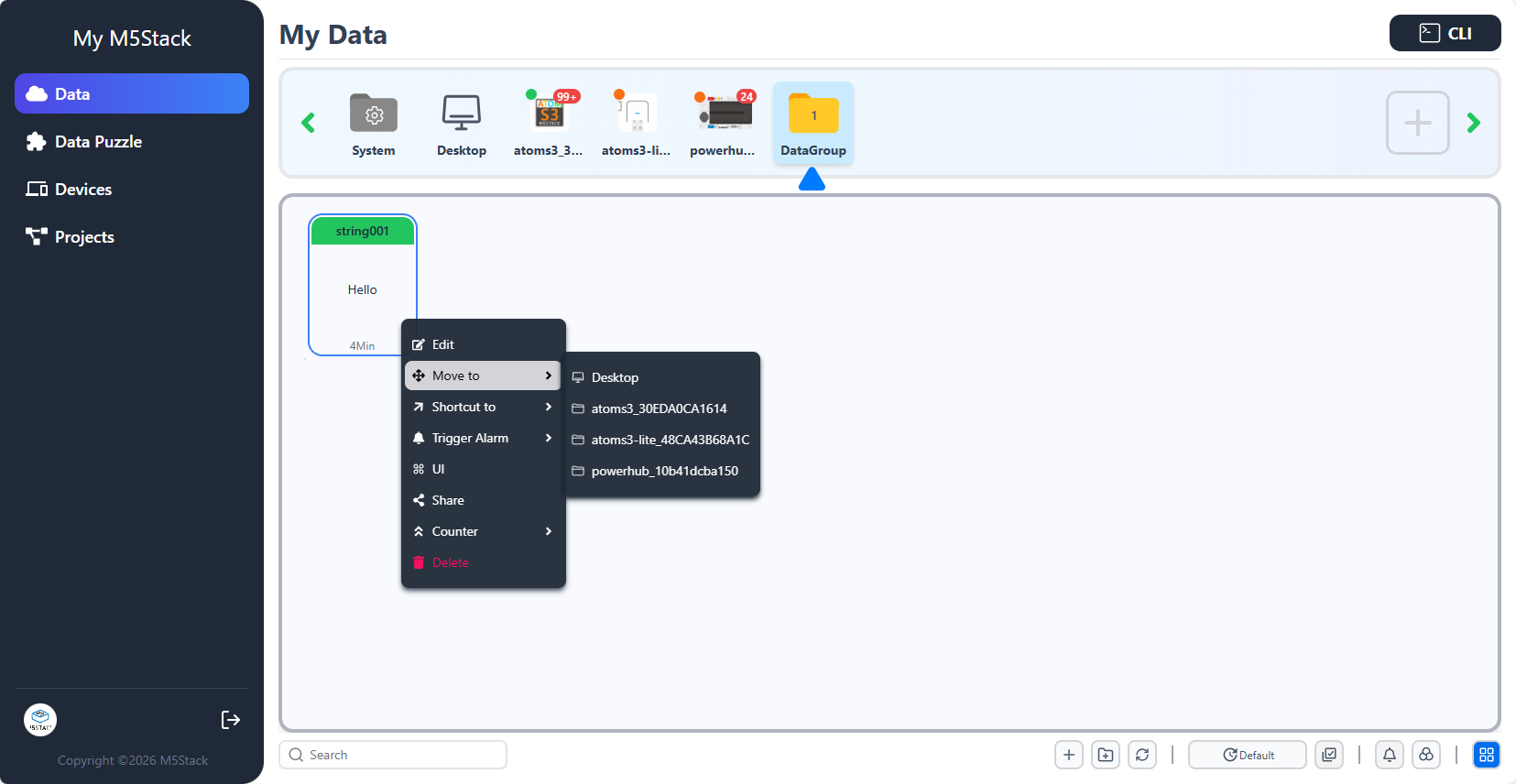Go to Data Puzzle in sidebar
The width and height of the screenshot is (1516, 784).
tap(98, 142)
